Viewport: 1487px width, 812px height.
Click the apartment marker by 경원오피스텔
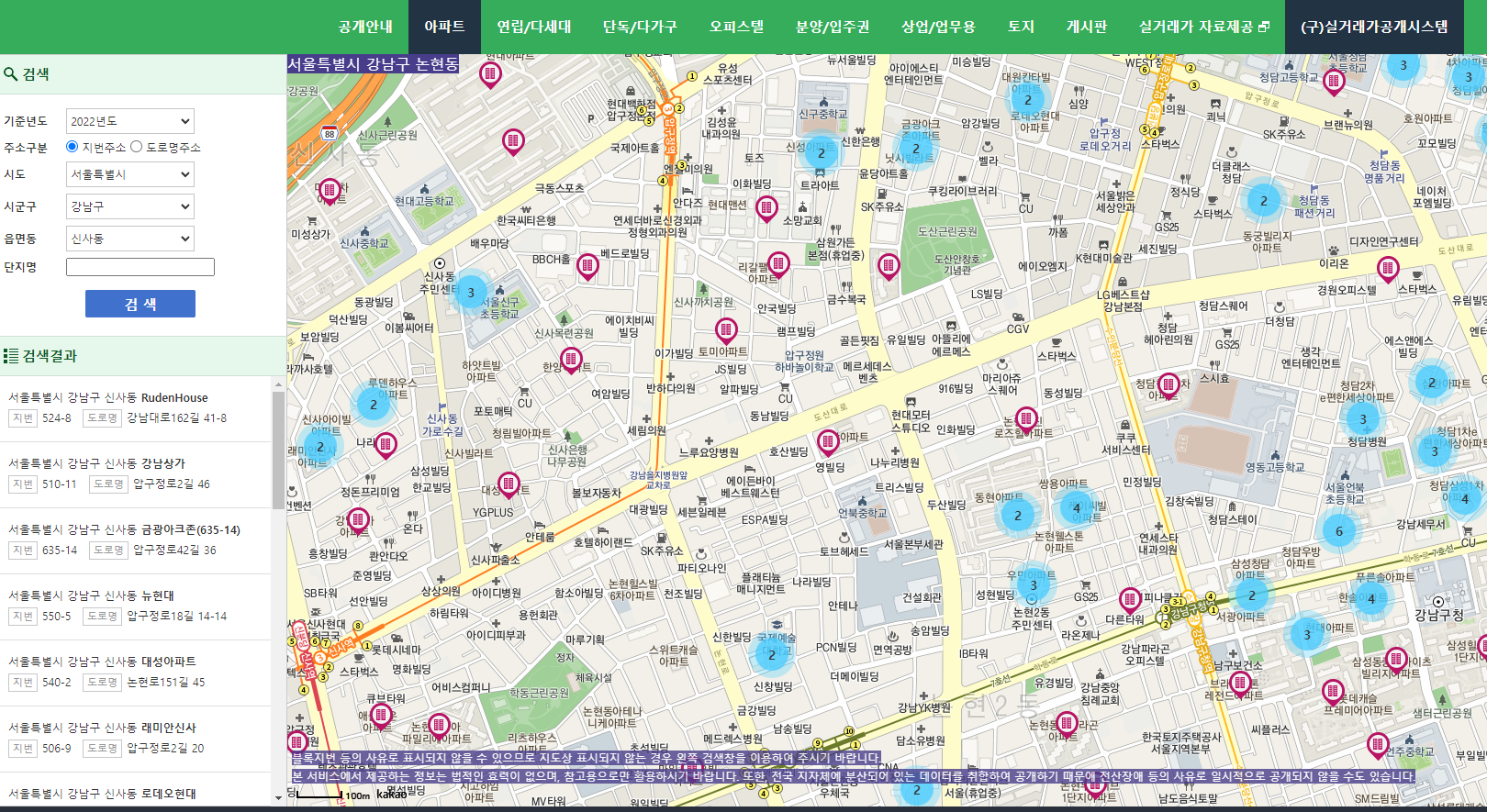[1388, 271]
